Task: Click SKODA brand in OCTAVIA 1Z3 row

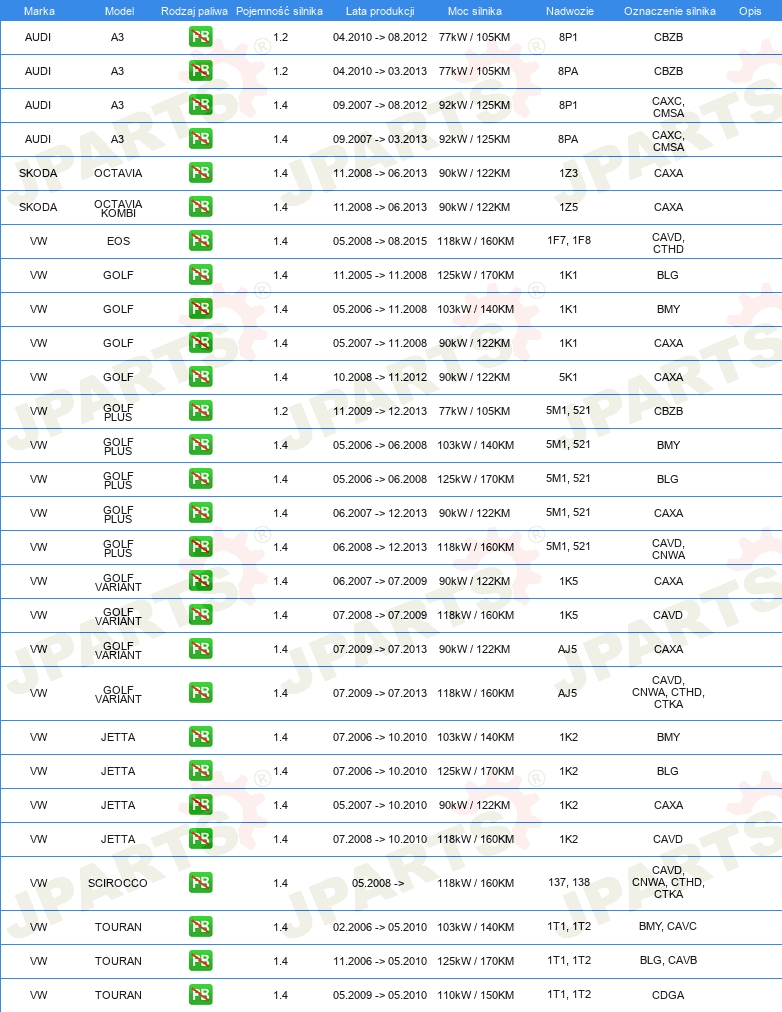Action: tap(38, 173)
